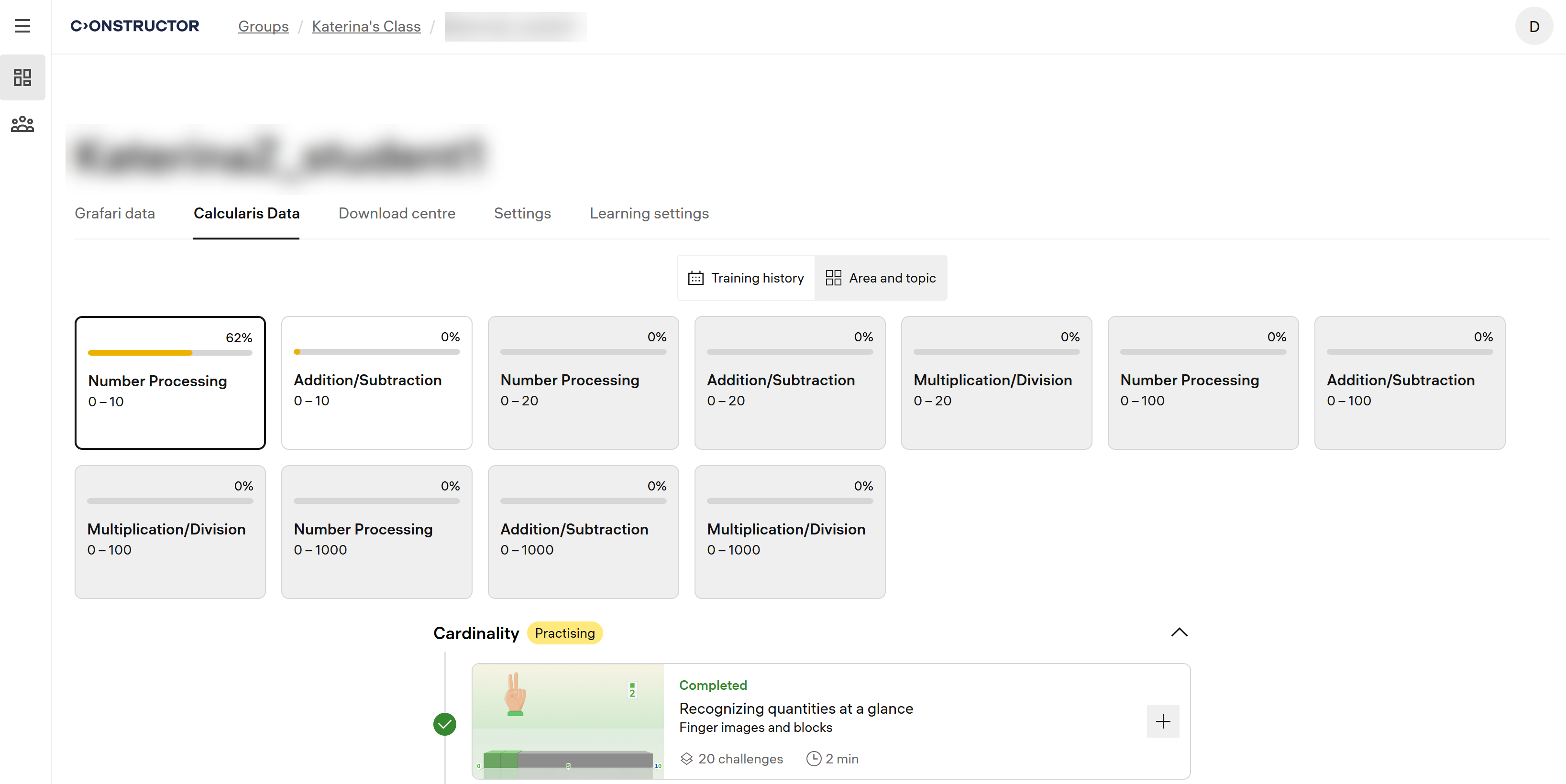The height and width of the screenshot is (784, 1566).
Task: Click the grid icon in Area and topic
Action: 833,278
